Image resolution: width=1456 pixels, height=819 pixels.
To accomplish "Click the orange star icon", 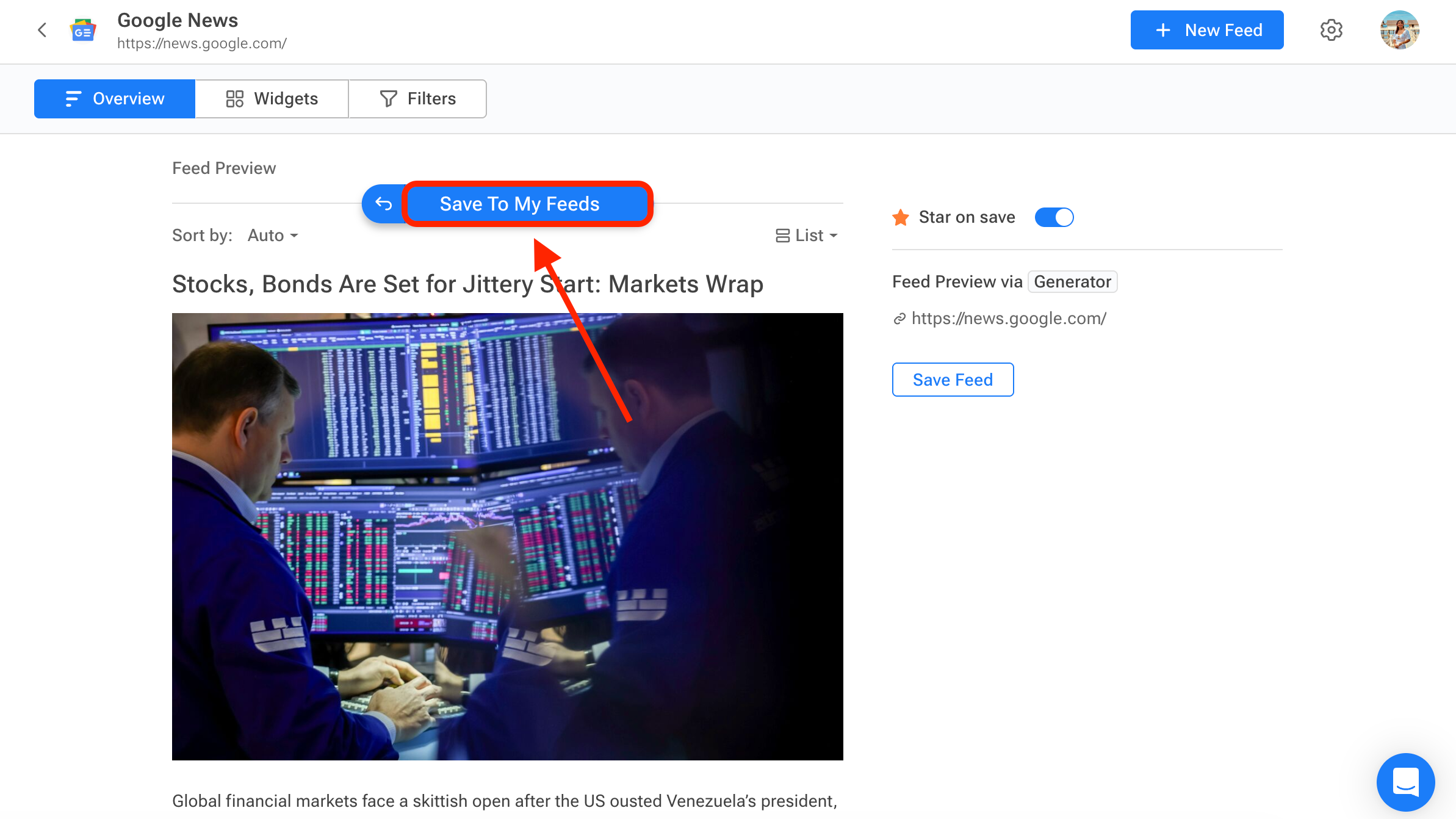I will [901, 217].
